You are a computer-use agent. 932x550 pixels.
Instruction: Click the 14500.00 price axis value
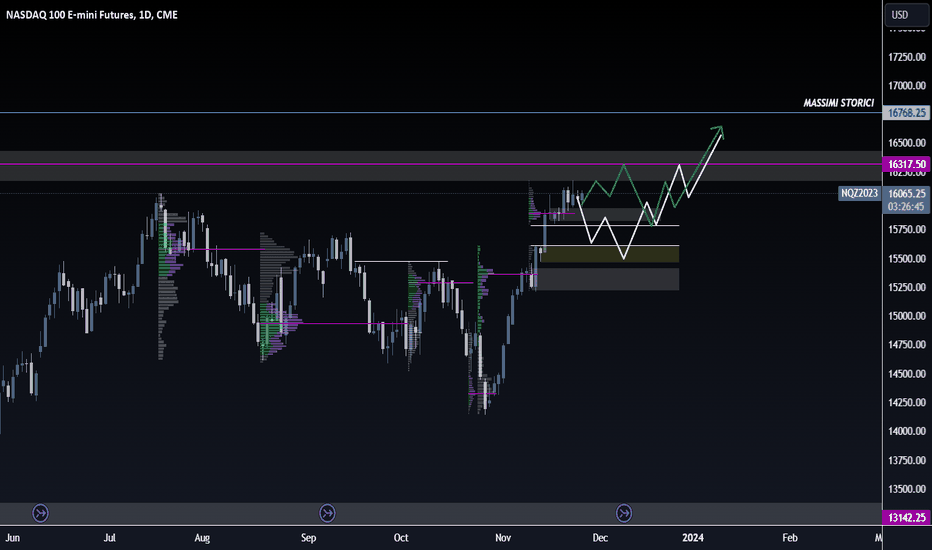(906, 374)
